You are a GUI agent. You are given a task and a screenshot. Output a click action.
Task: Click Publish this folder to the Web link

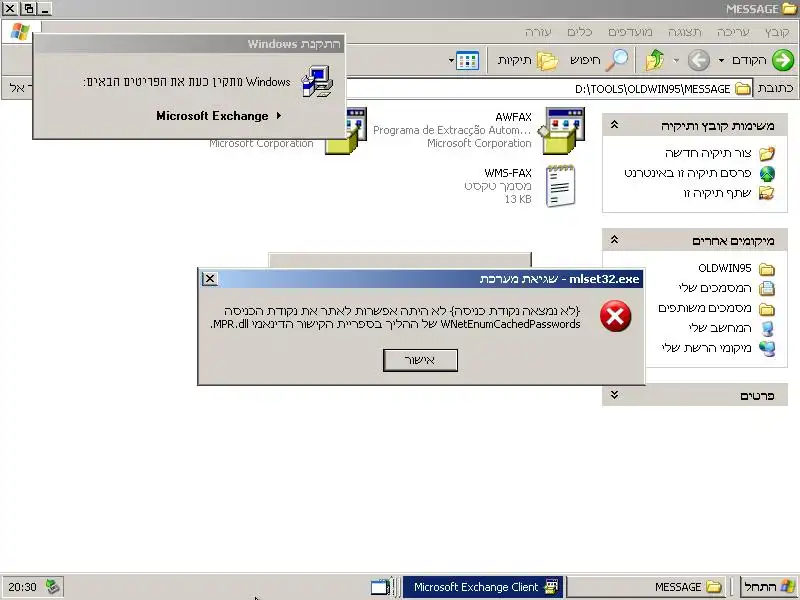tap(688, 173)
